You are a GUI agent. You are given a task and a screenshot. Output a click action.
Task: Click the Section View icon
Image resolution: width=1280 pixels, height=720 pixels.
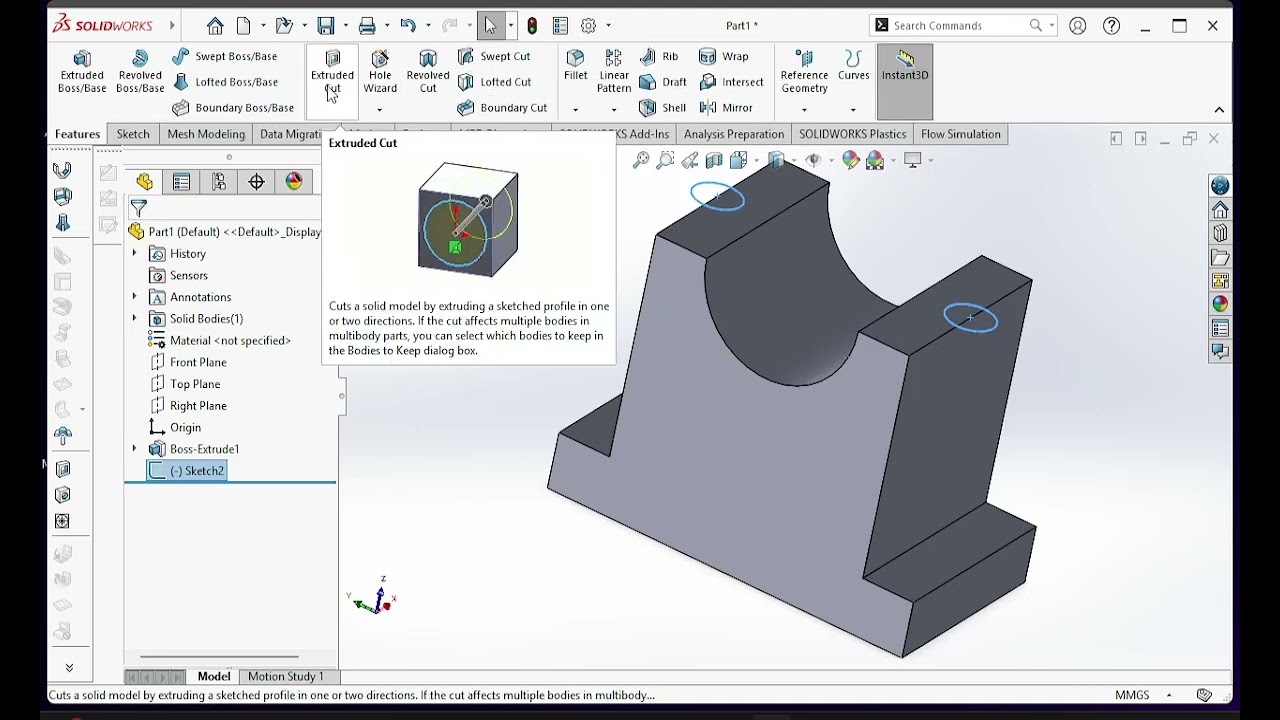point(714,160)
